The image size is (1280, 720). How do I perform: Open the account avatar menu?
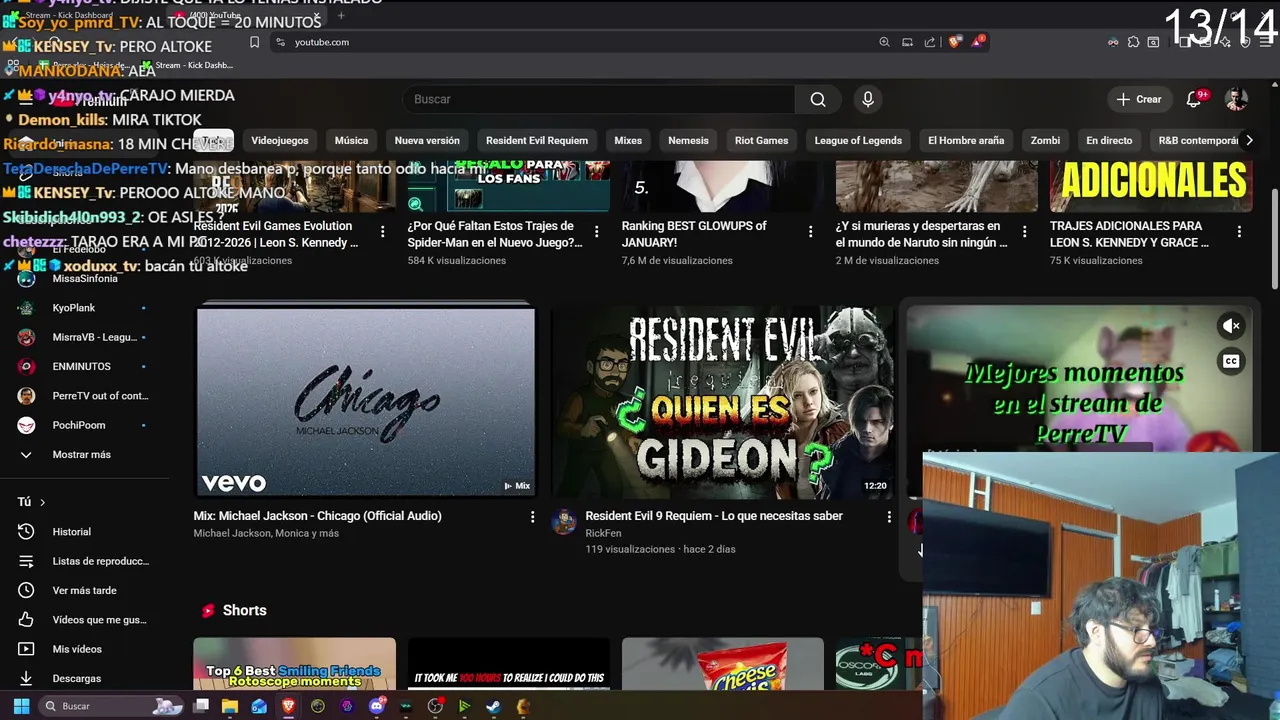1237,99
